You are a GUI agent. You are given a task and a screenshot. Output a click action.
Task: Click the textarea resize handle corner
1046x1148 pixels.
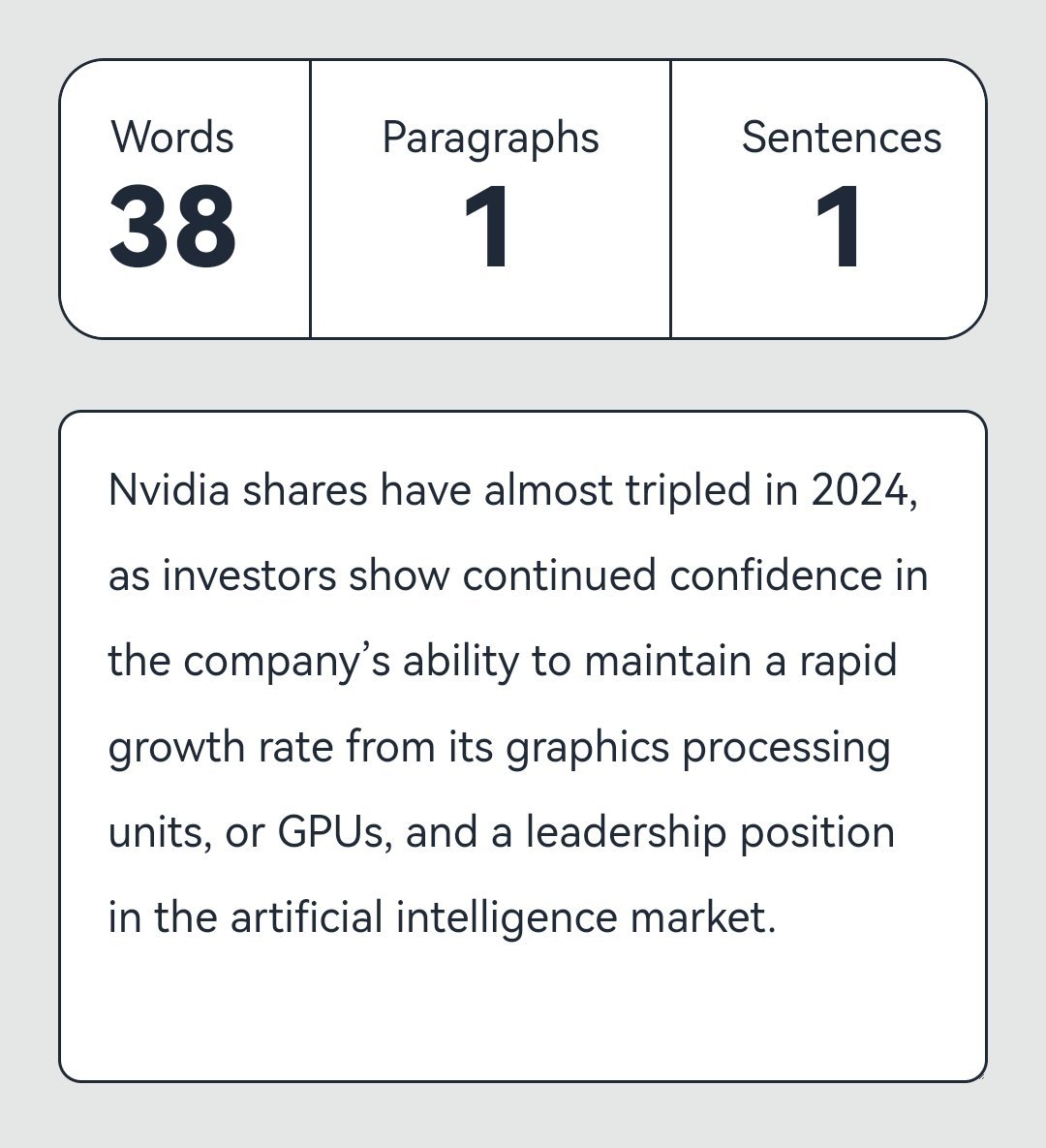(x=980, y=1075)
